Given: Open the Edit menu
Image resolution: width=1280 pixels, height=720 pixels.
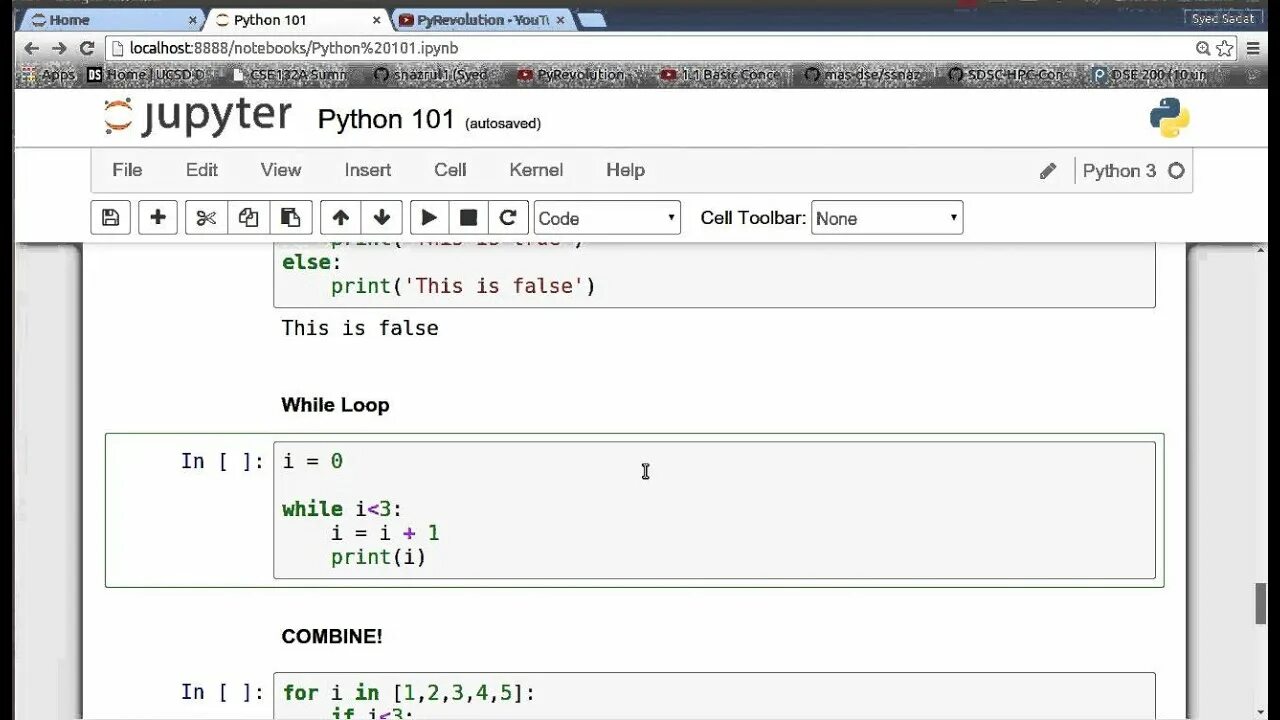Looking at the screenshot, I should tap(202, 170).
